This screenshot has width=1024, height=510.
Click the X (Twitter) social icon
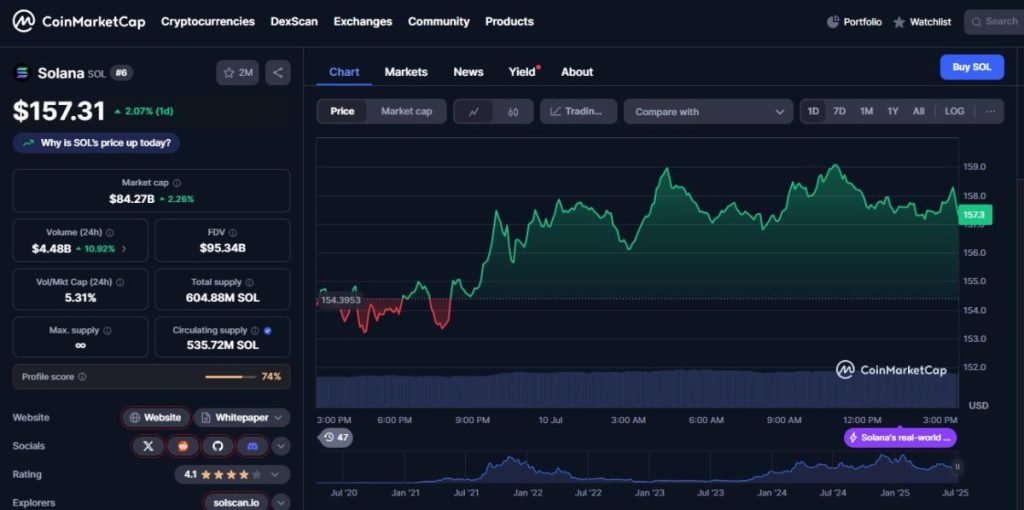pos(148,446)
